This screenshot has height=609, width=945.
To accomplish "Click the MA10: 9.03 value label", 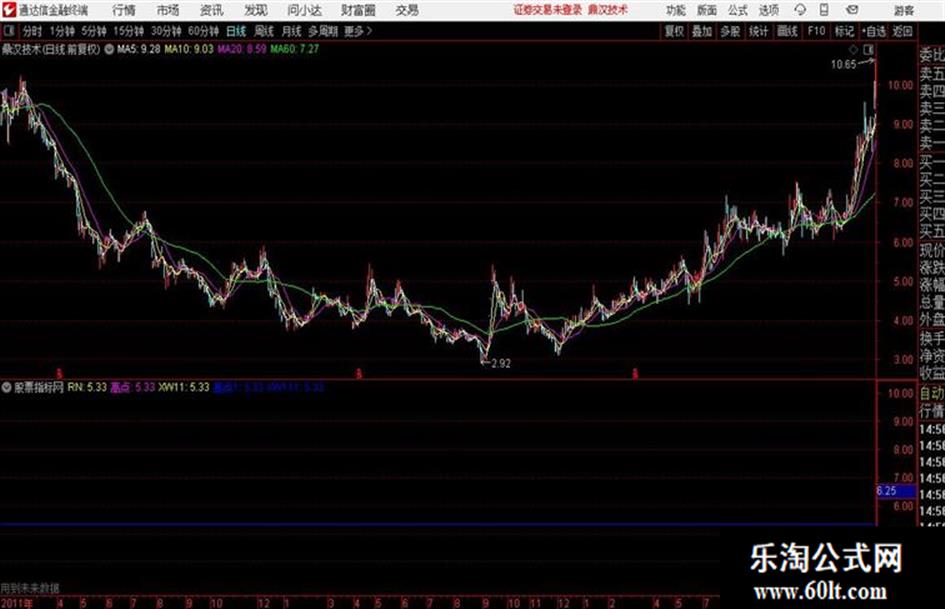I will pyautogui.click(x=189, y=49).
